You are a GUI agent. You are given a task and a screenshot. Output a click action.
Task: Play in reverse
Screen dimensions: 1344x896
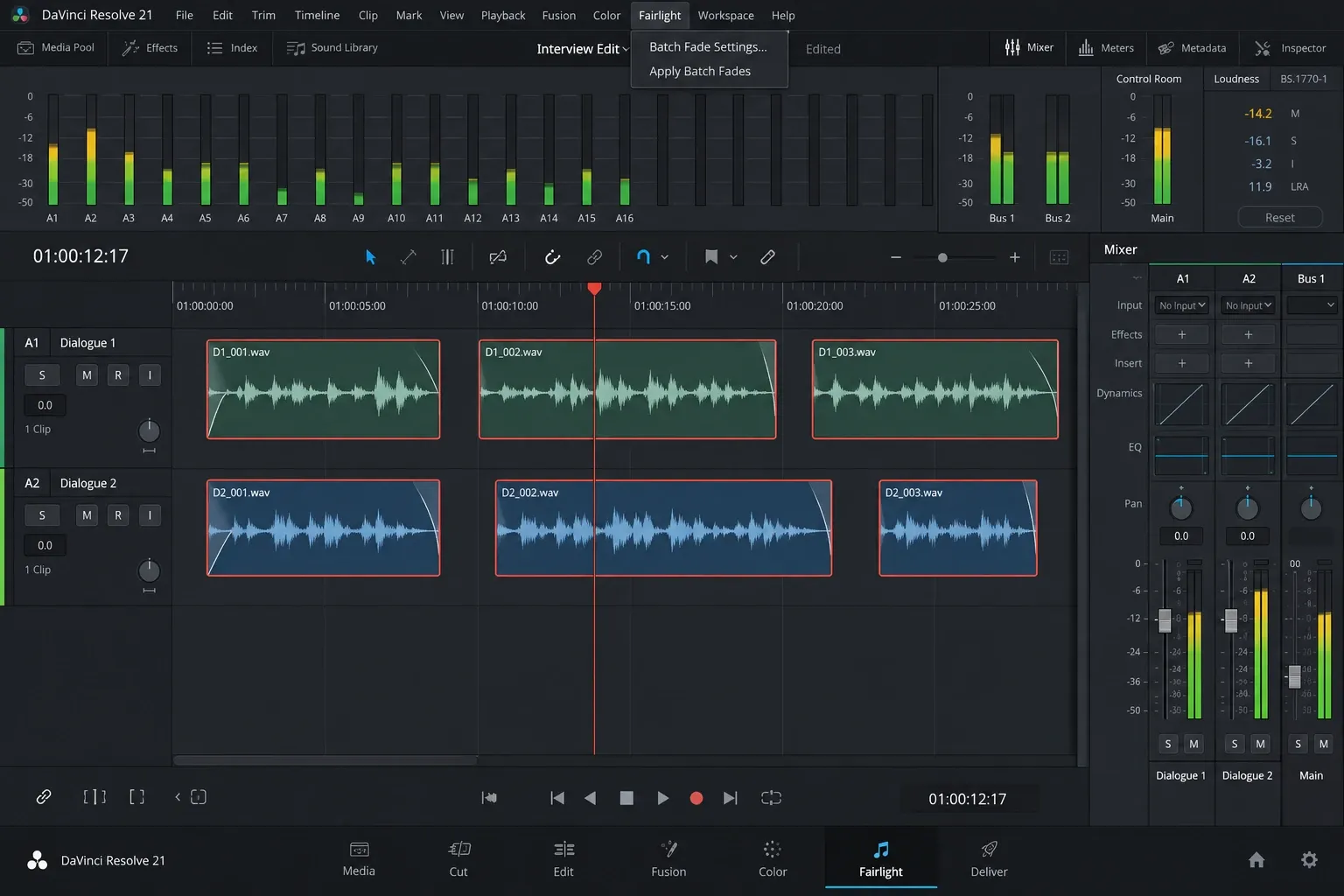coord(591,798)
